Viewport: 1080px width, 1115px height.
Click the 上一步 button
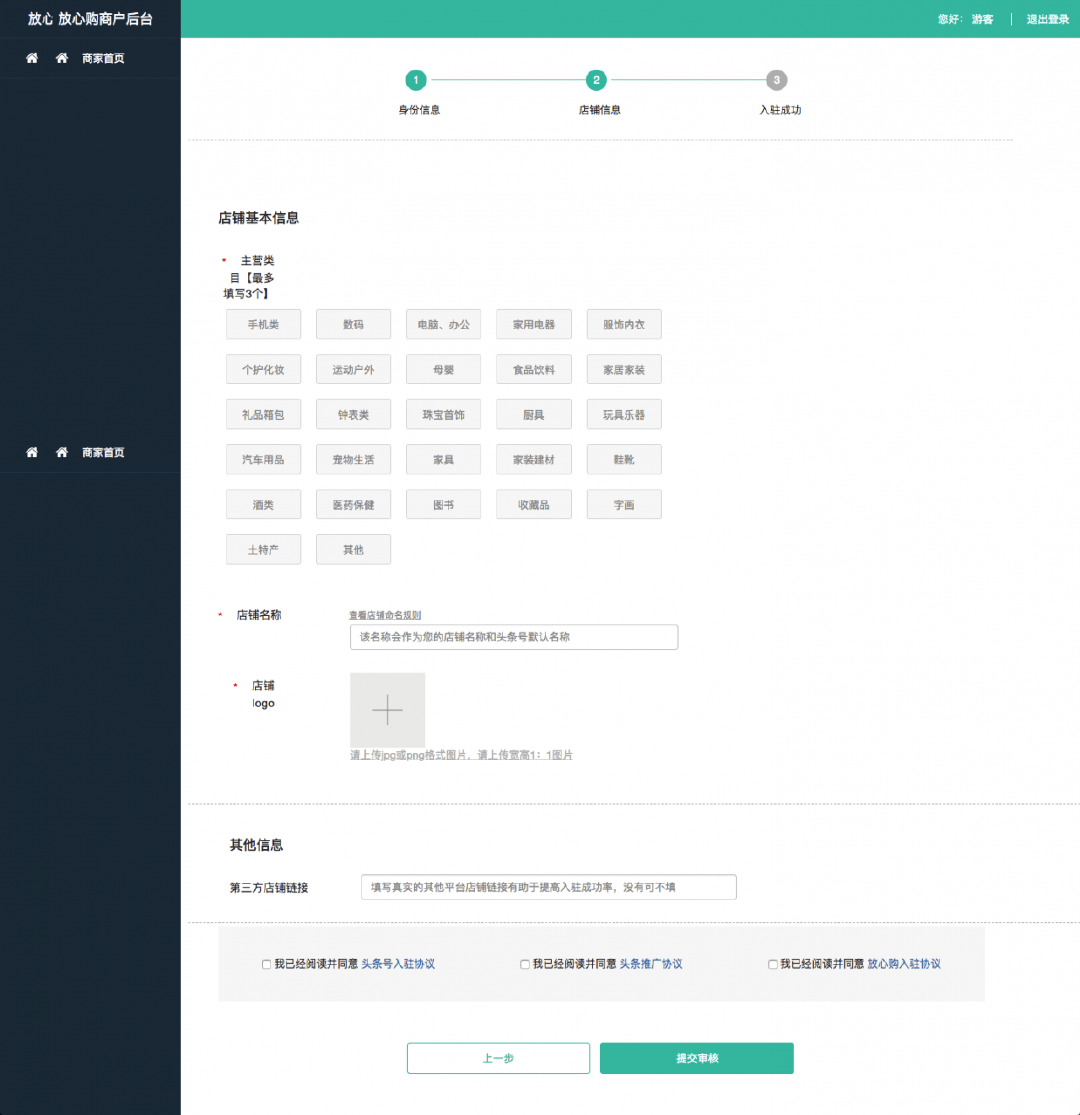pos(498,1058)
